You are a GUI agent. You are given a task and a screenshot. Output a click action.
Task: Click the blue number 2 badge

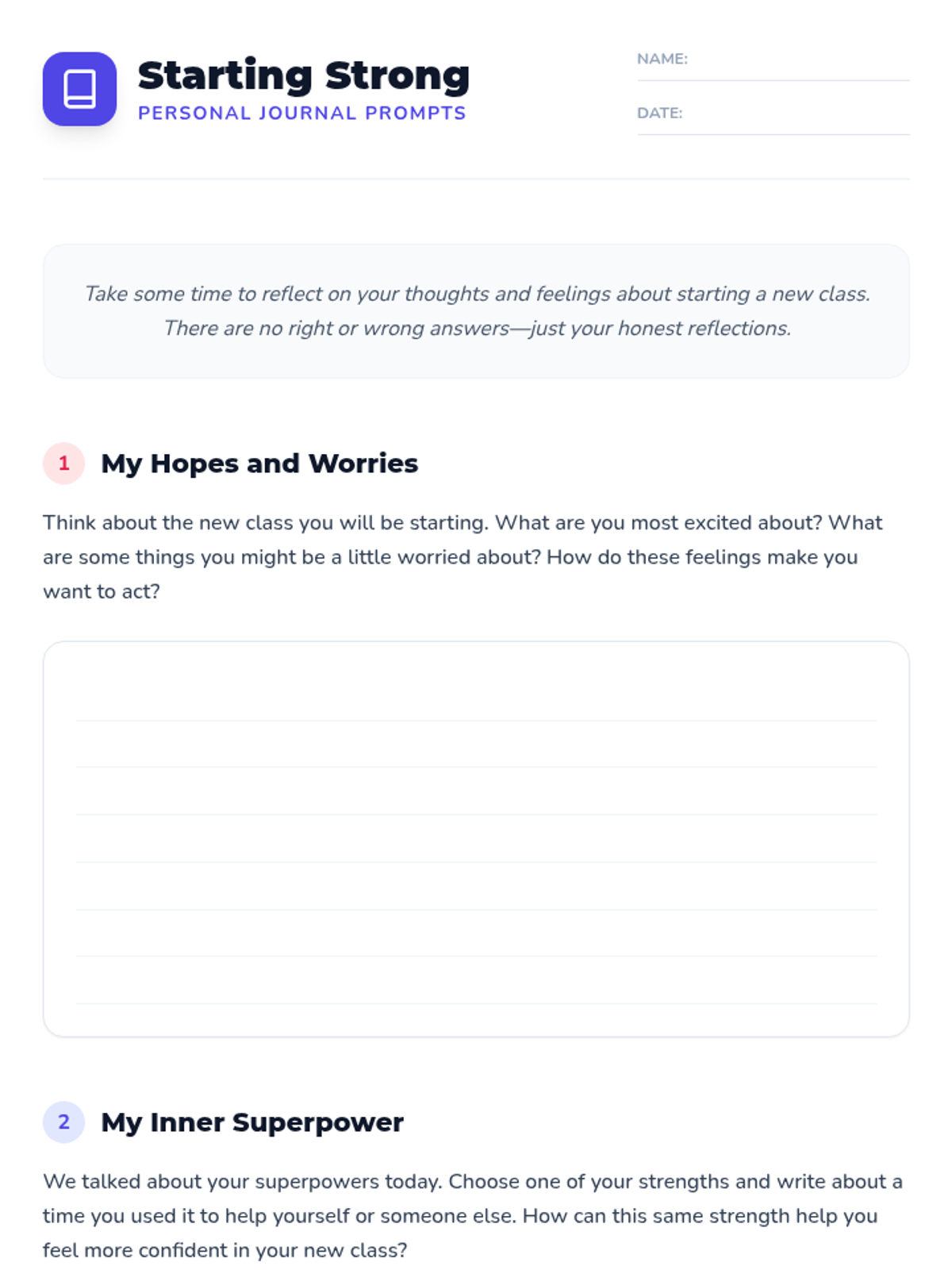tap(63, 1122)
